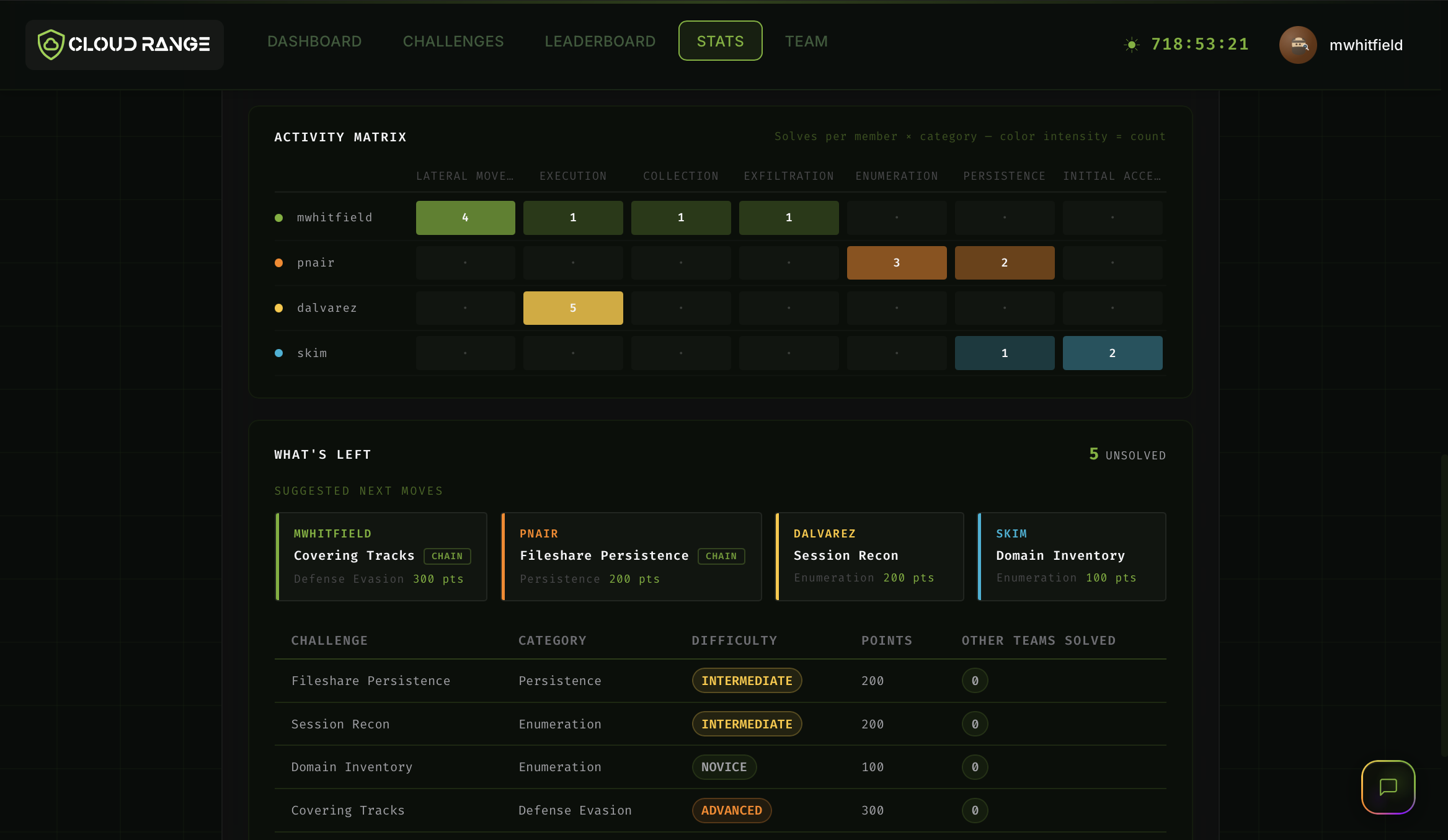Click the dalvarez row label
The image size is (1448, 840).
[327, 308]
